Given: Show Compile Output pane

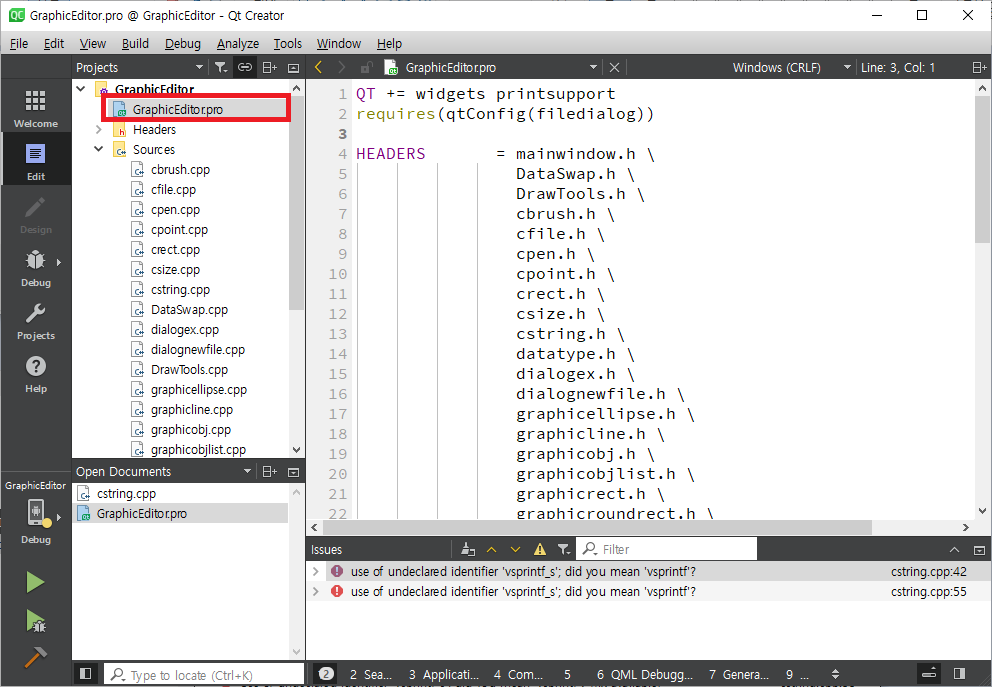Looking at the screenshot, I should click(x=518, y=674).
